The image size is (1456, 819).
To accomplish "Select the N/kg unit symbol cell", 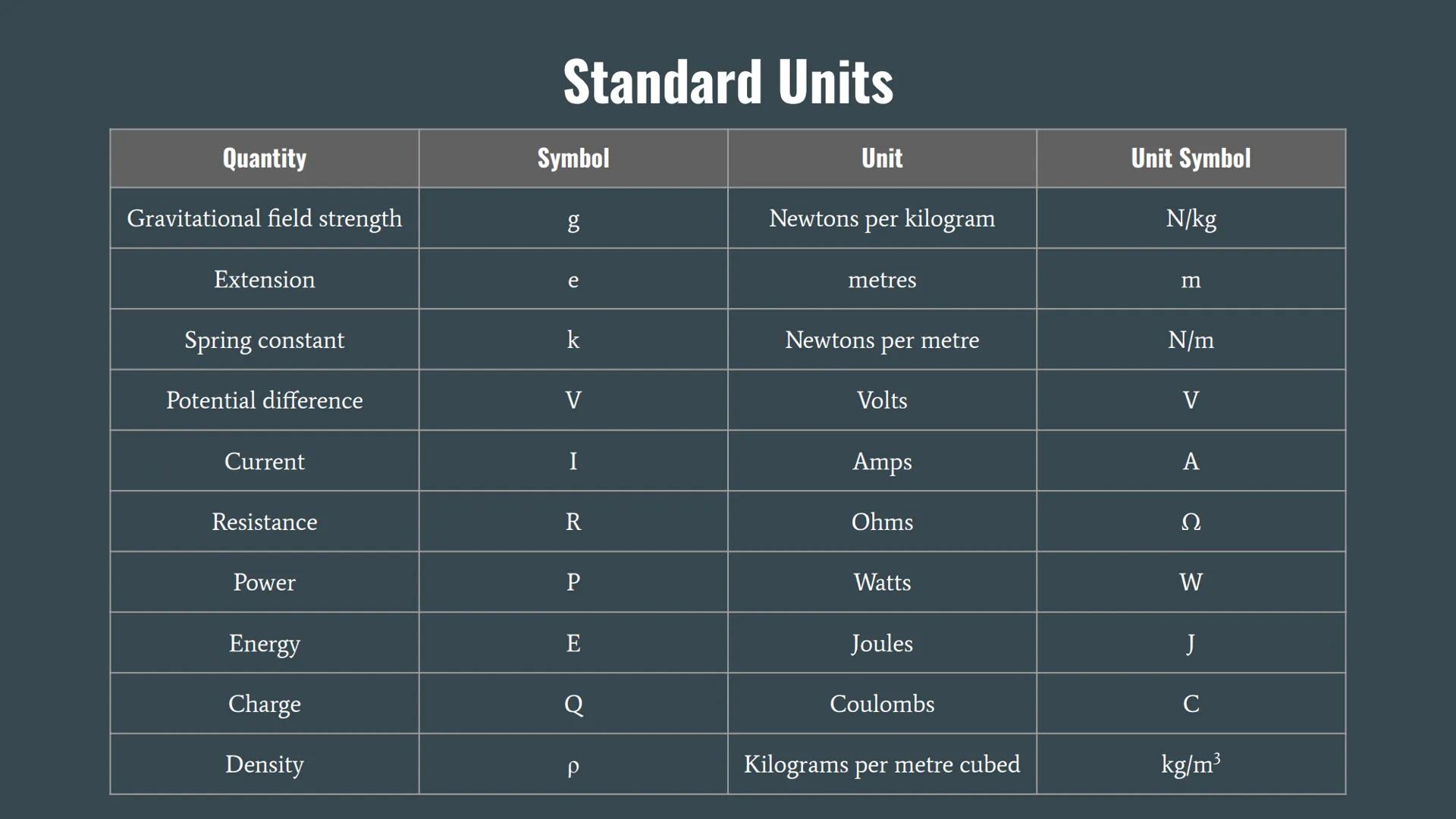I will pyautogui.click(x=1191, y=218).
